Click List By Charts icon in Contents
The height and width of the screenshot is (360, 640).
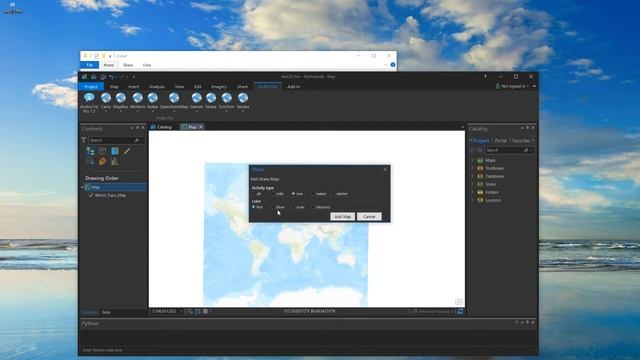pos(115,162)
